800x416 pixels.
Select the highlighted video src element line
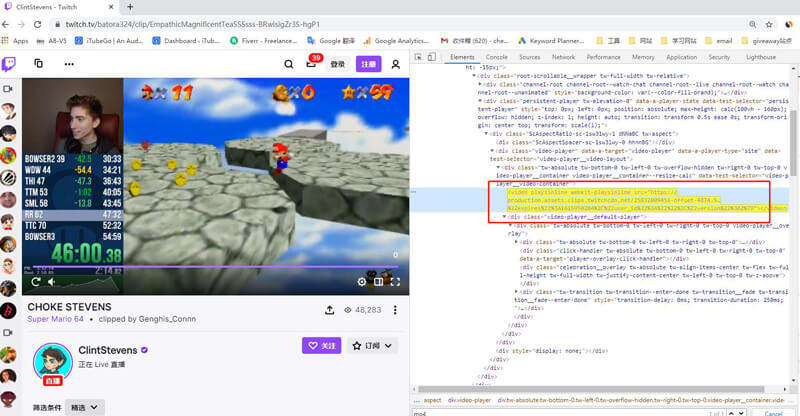pos(646,200)
